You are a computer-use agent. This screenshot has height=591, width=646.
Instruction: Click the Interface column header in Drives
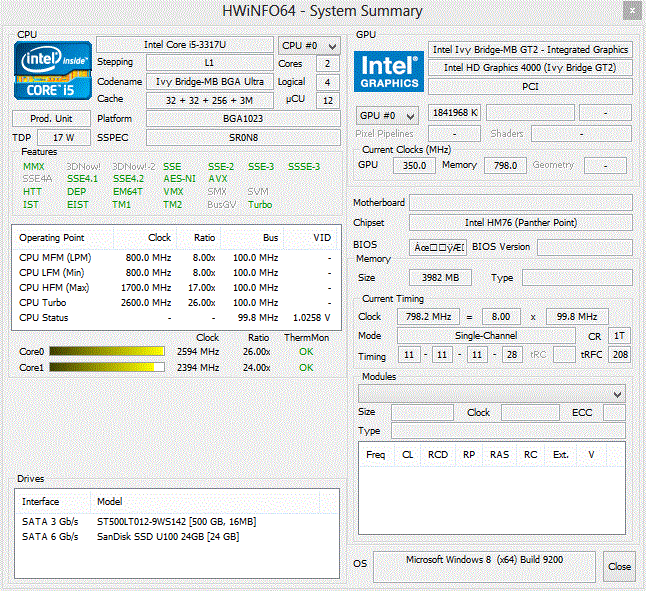[52, 502]
